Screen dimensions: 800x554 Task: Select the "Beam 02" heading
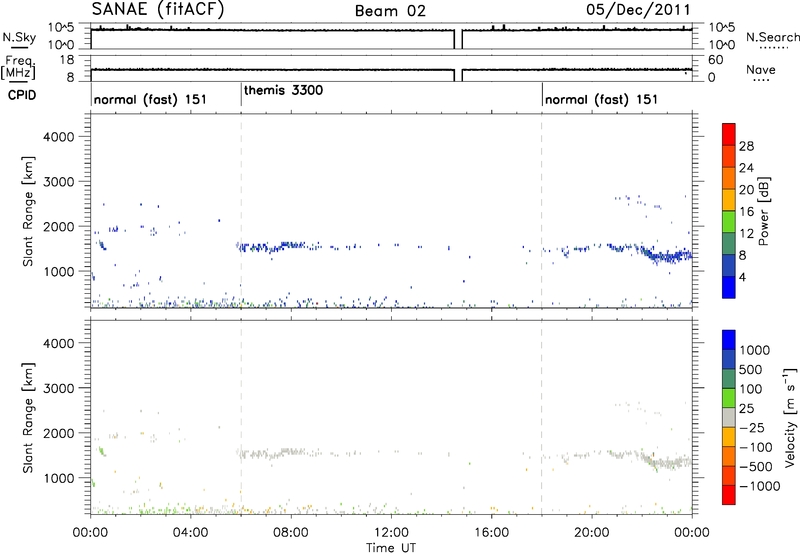pos(390,11)
